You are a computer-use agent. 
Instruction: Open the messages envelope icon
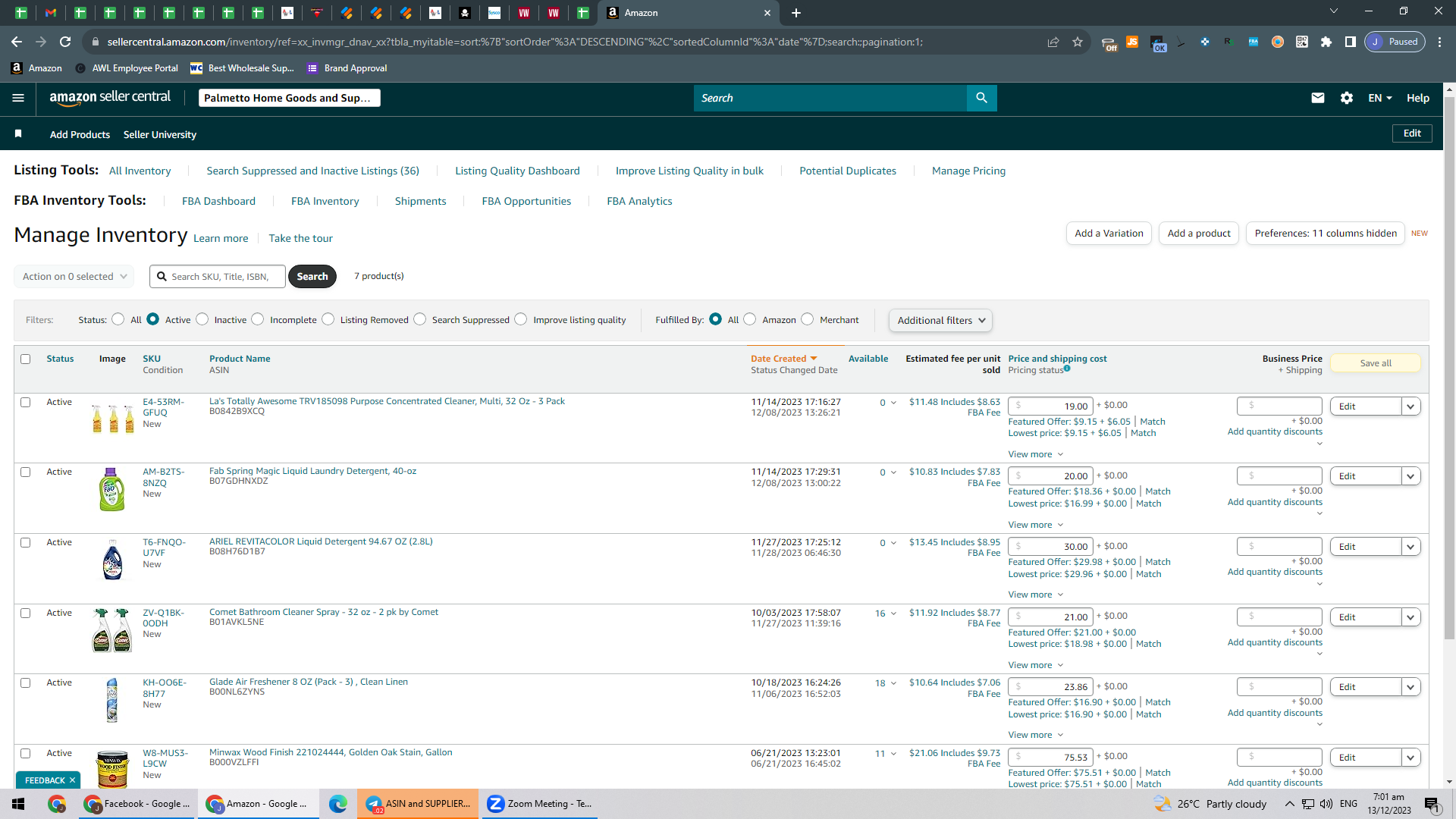tap(1318, 98)
